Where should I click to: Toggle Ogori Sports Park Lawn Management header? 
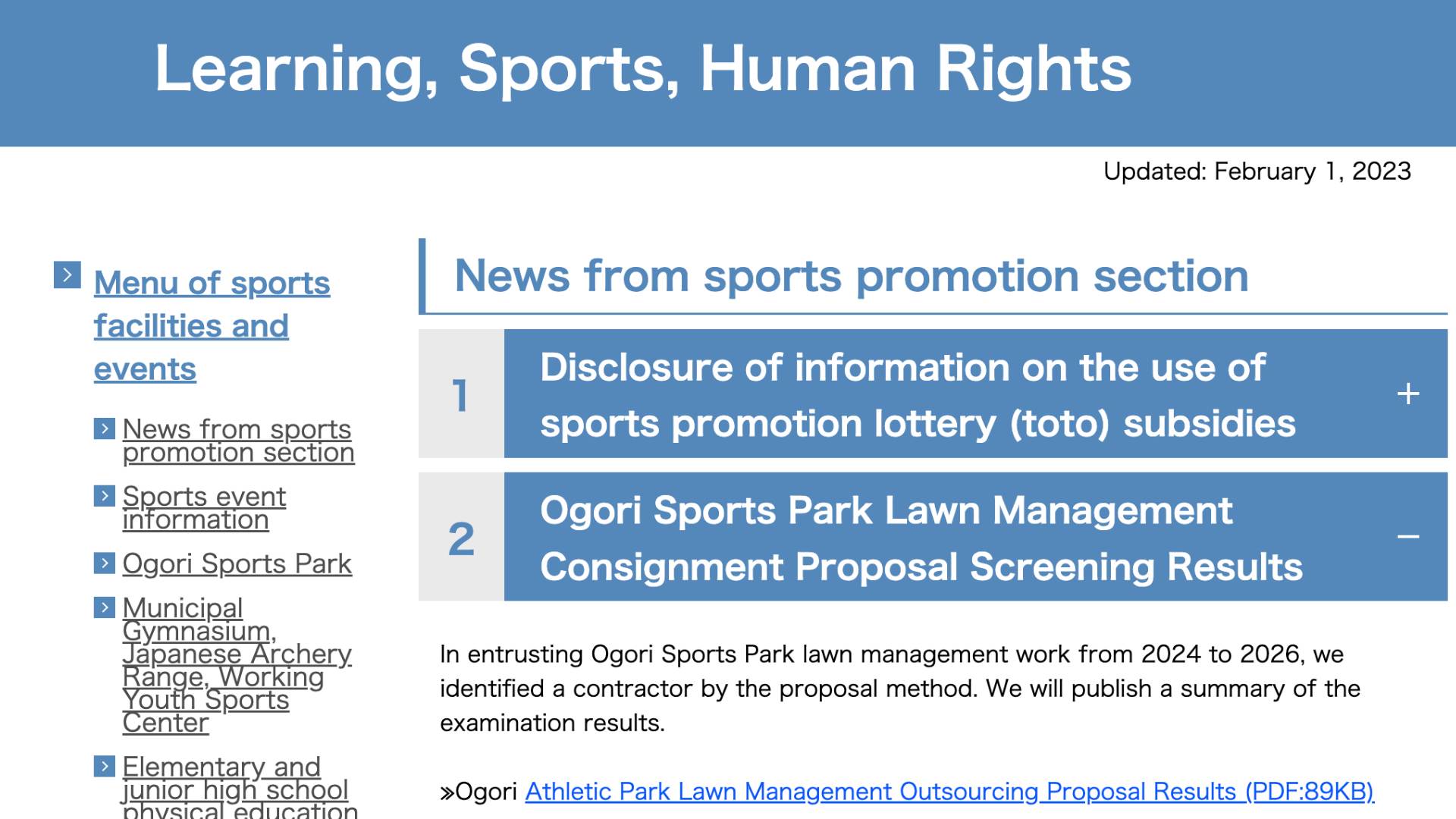(921, 538)
